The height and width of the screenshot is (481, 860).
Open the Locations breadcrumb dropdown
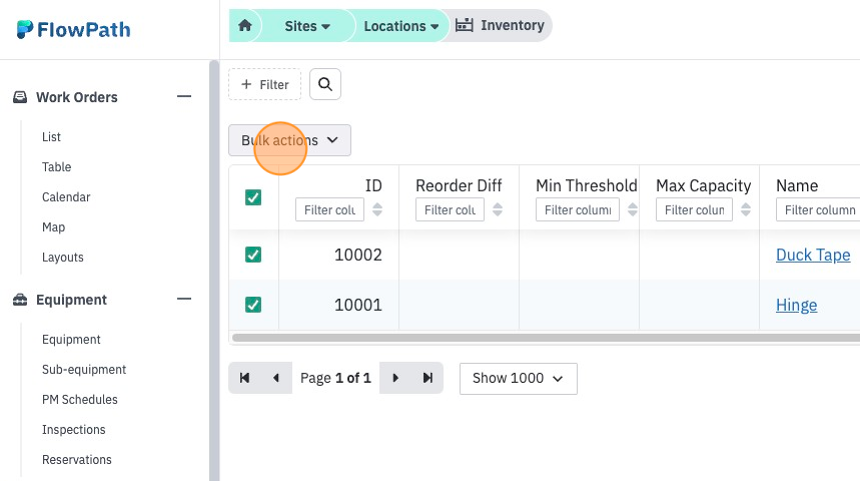pos(401,26)
